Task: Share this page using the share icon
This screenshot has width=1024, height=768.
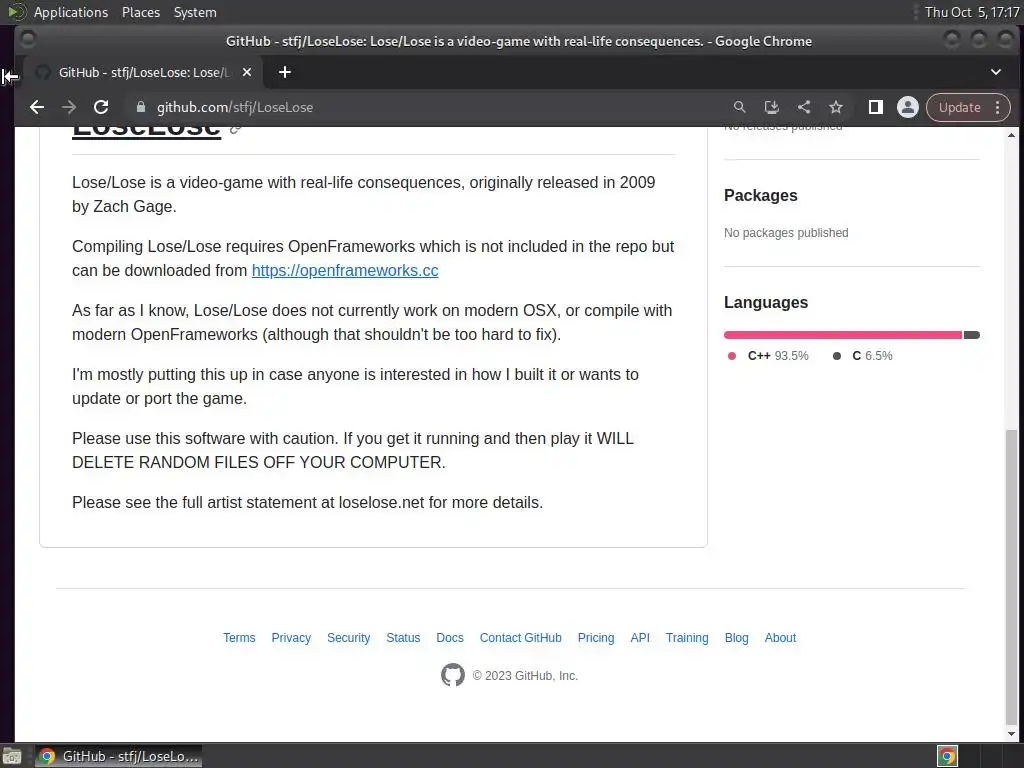Action: [x=804, y=107]
